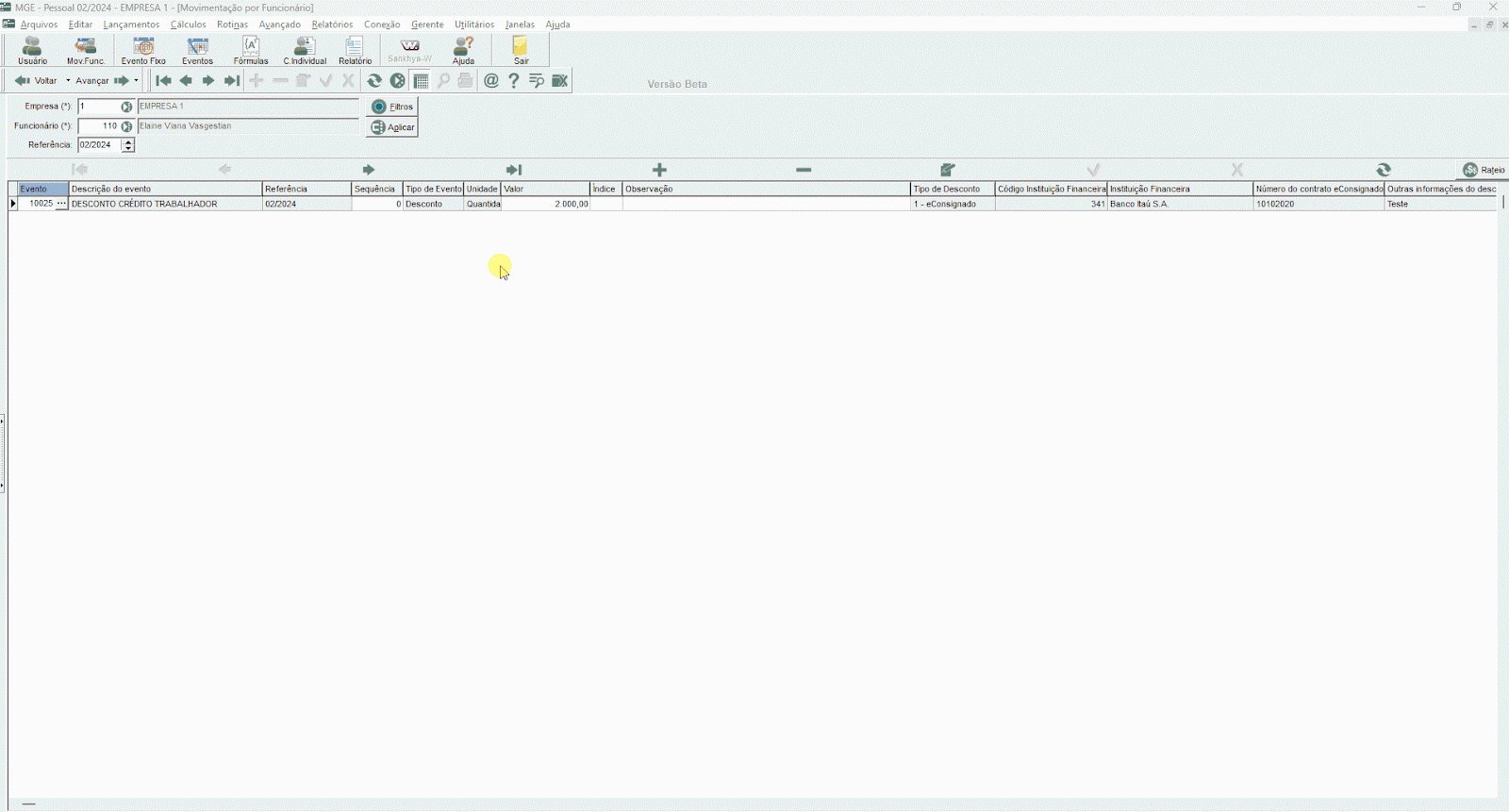Screen dimensions: 1509x812
Task: Click the Voltar button
Action: pos(37,81)
